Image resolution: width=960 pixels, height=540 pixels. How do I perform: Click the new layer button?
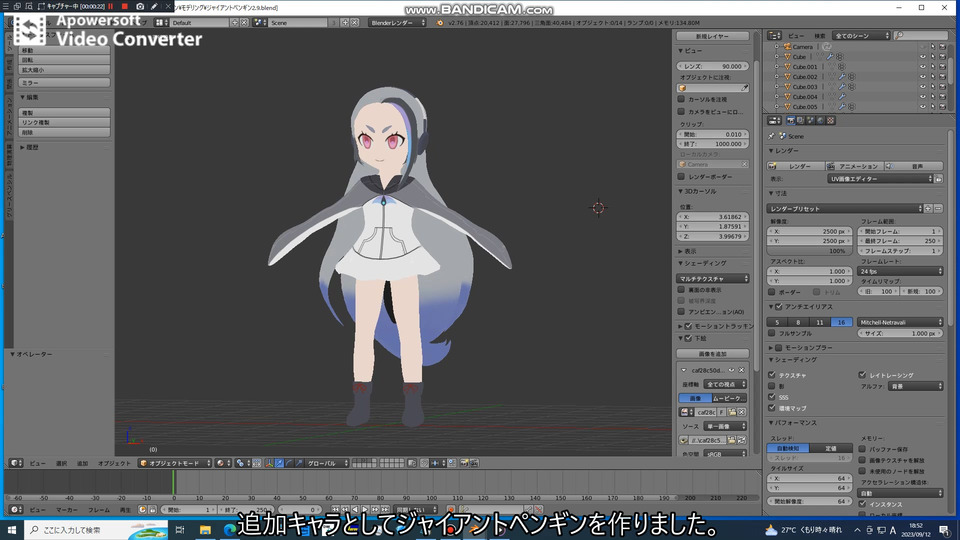713,36
